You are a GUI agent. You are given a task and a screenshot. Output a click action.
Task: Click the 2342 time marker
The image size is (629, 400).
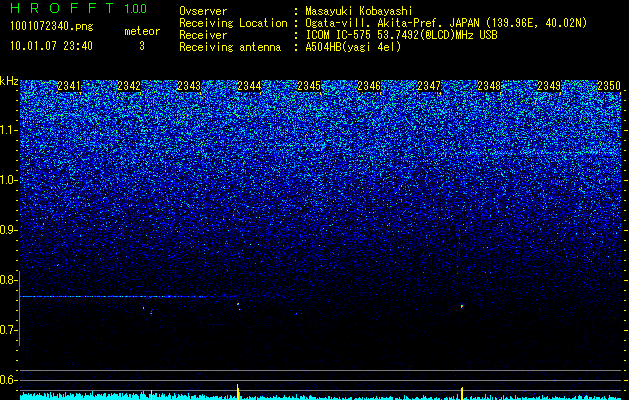129,86
